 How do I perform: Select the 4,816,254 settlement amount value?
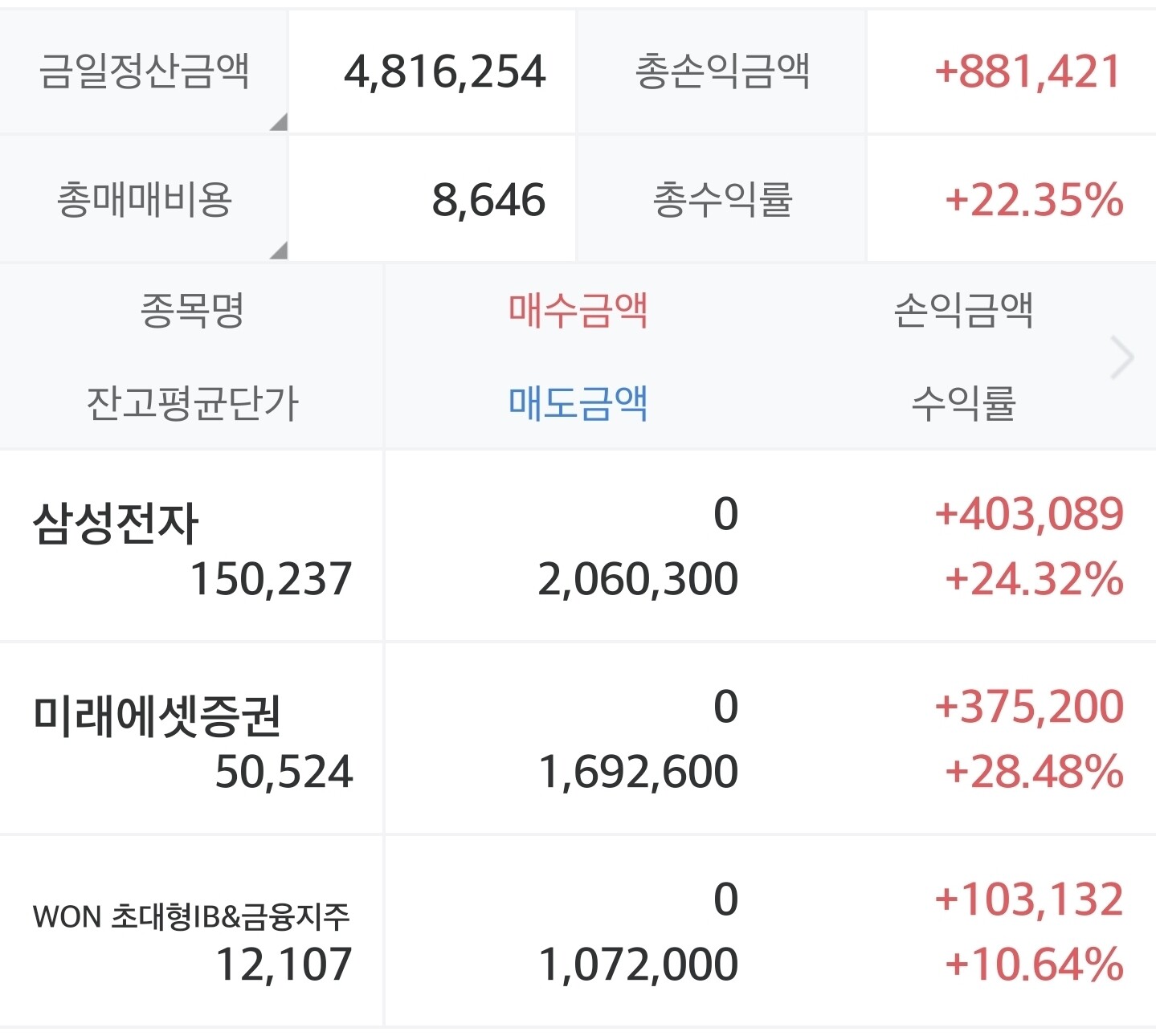445,71
